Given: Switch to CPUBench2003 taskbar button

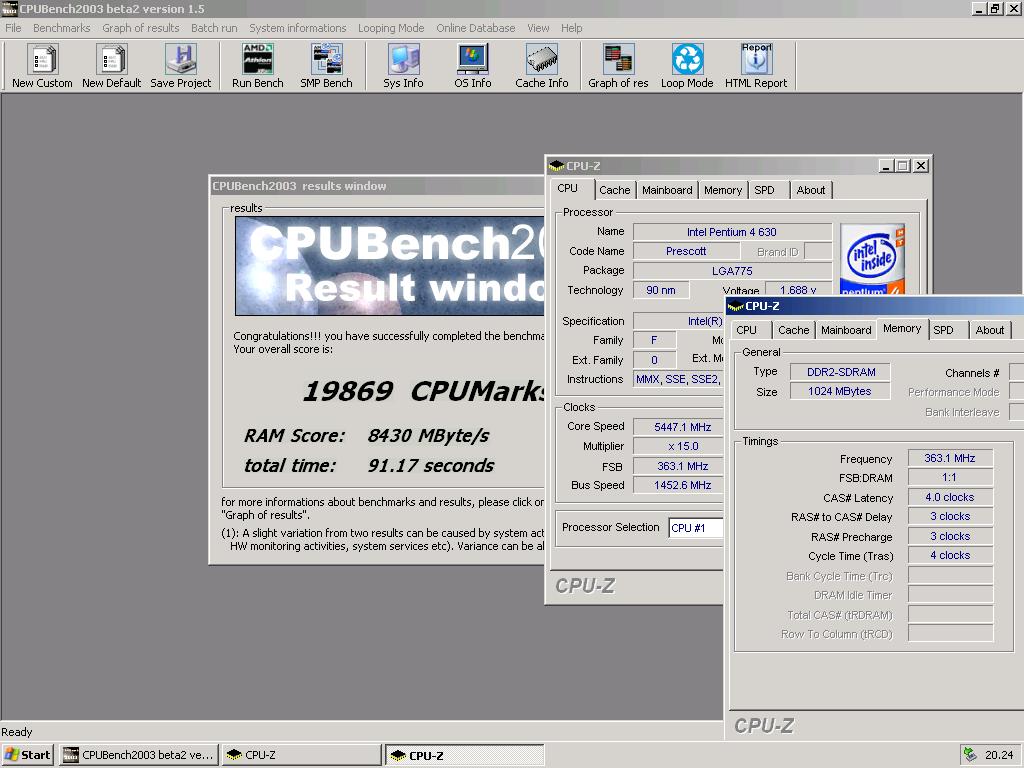Looking at the screenshot, I should pos(139,755).
